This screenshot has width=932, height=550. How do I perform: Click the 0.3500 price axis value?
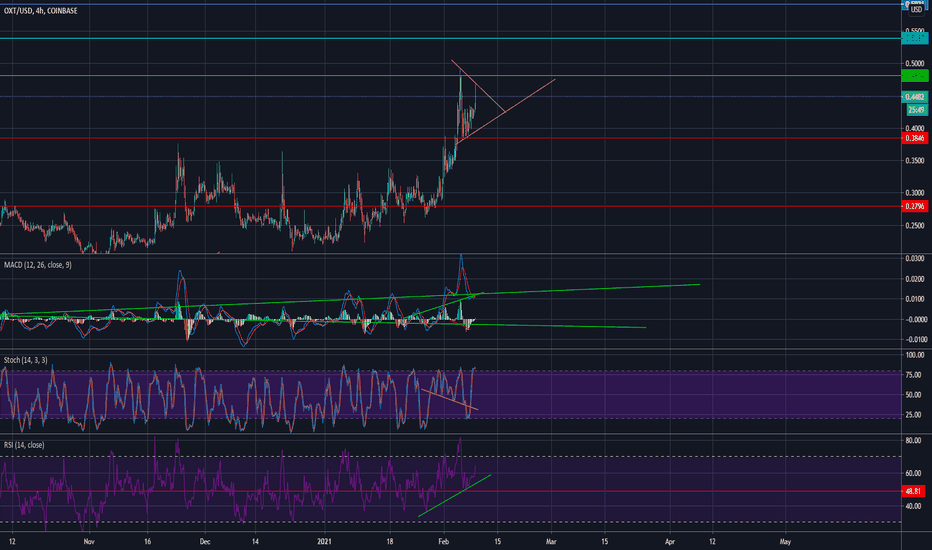915,161
